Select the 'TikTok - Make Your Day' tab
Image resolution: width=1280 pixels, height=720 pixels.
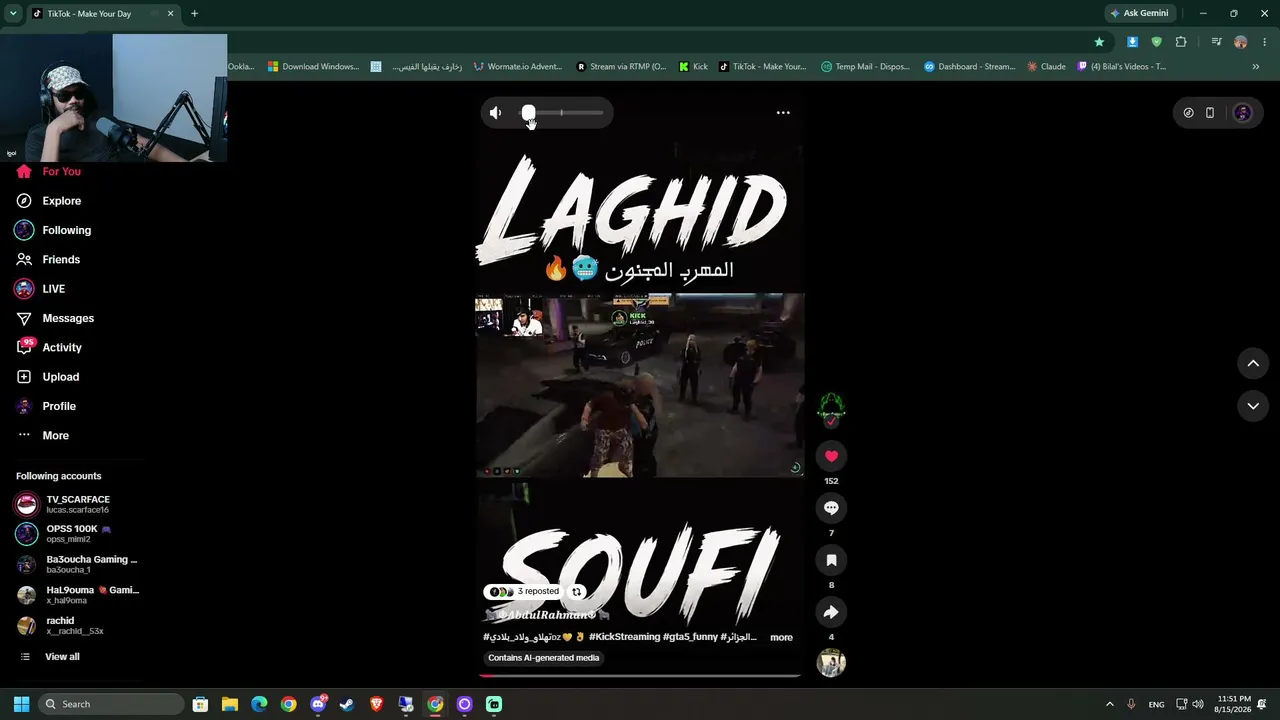point(103,14)
